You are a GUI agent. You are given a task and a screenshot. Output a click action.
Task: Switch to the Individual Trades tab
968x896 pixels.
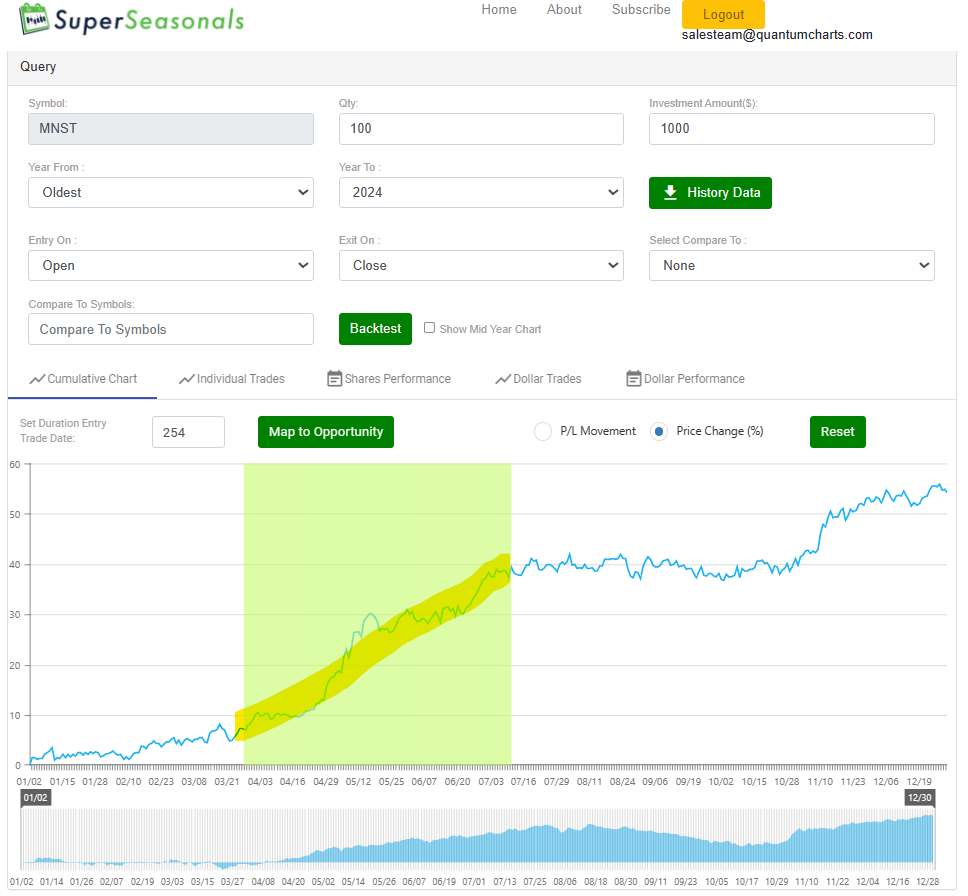[x=232, y=379]
